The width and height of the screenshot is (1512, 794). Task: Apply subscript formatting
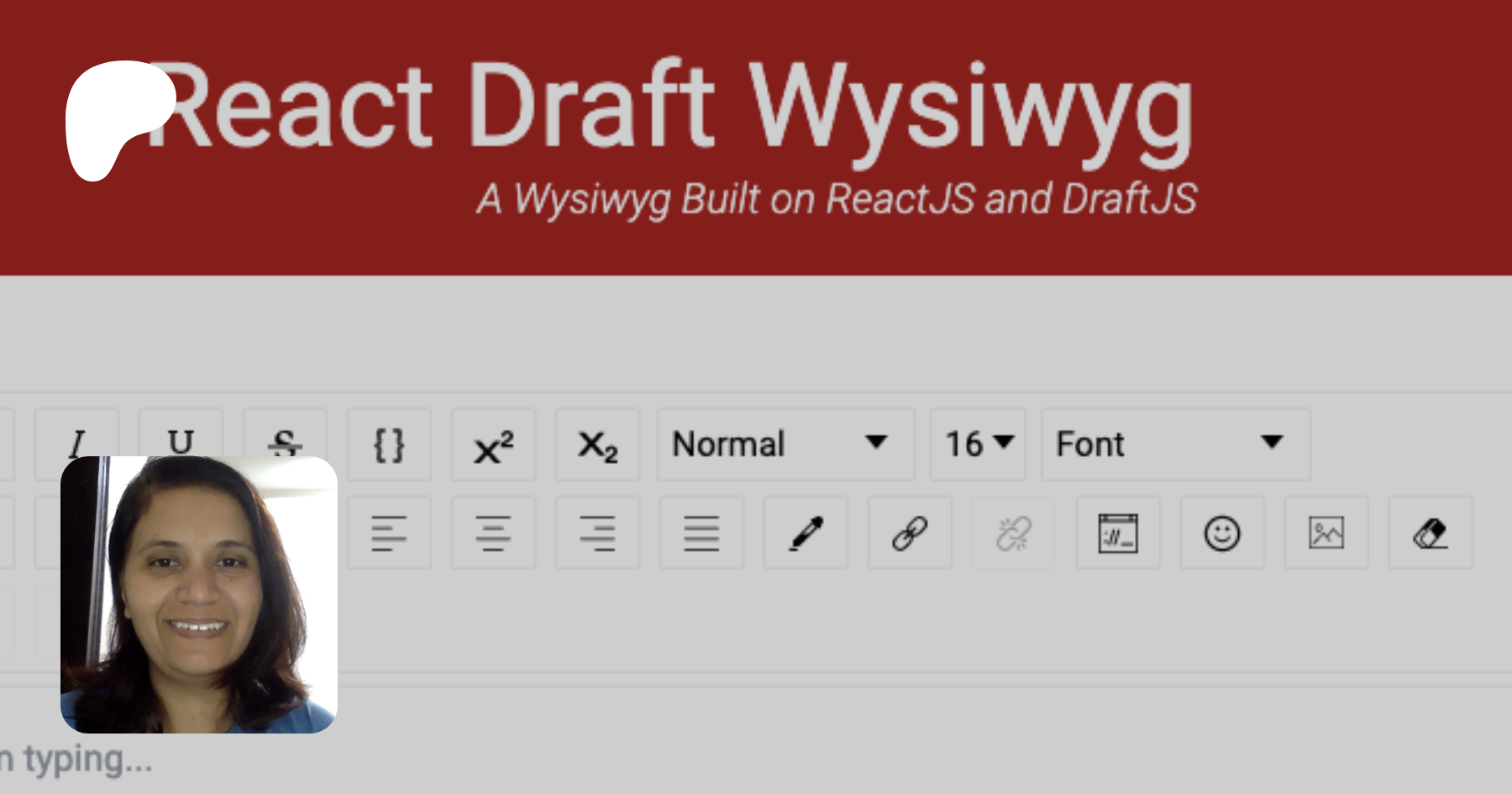pos(597,444)
